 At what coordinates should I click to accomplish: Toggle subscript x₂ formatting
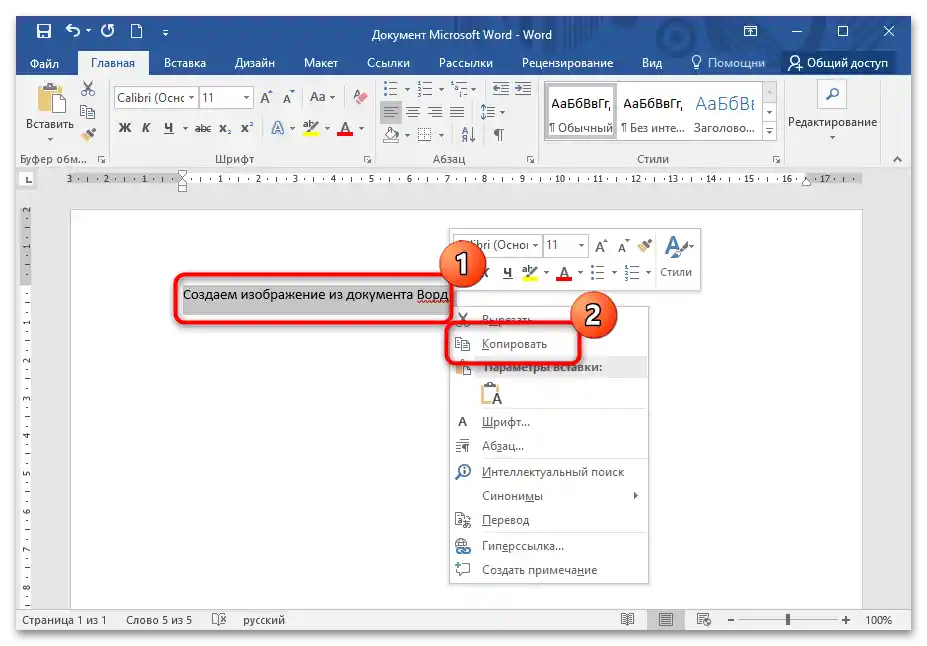[225, 128]
